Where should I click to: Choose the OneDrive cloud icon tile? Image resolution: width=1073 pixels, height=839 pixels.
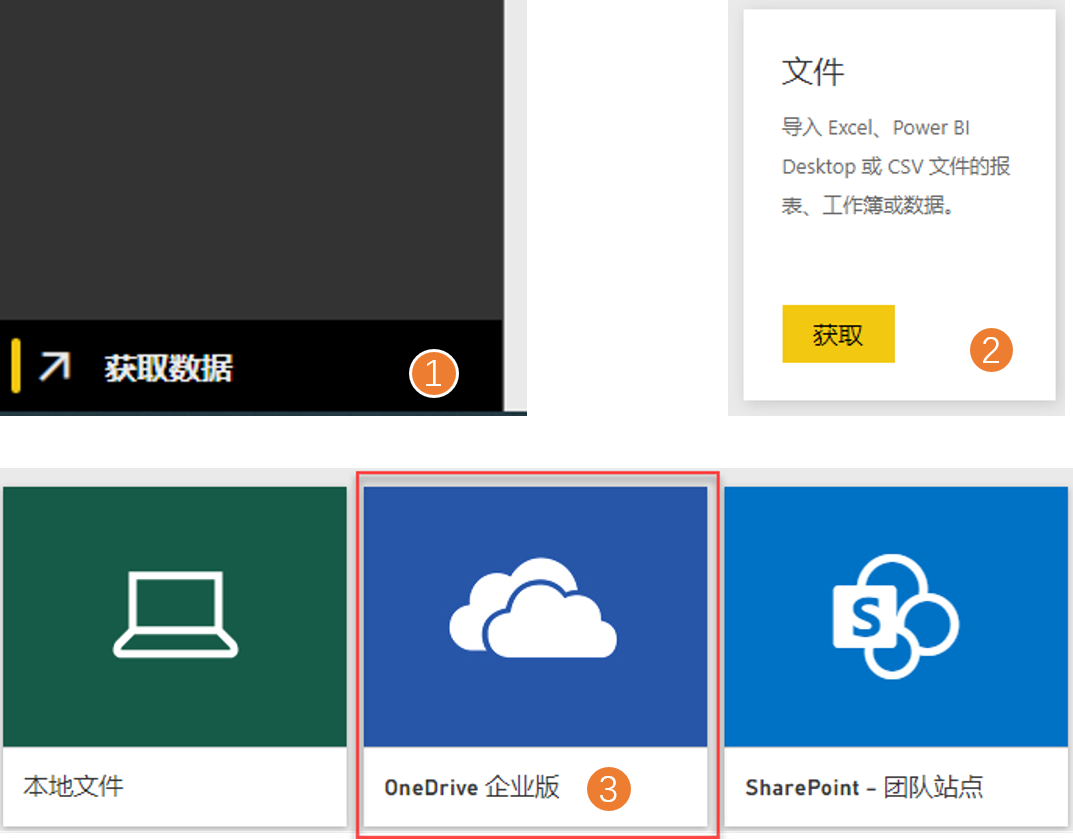(x=535, y=617)
